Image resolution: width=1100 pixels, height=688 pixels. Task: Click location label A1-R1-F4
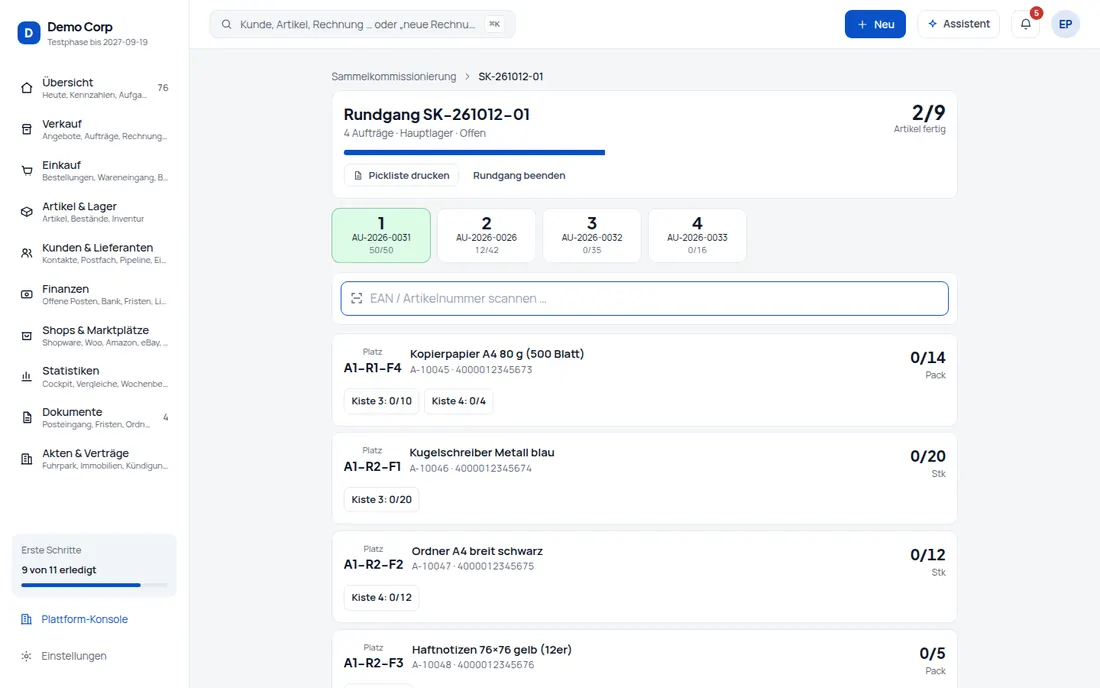tap(373, 367)
